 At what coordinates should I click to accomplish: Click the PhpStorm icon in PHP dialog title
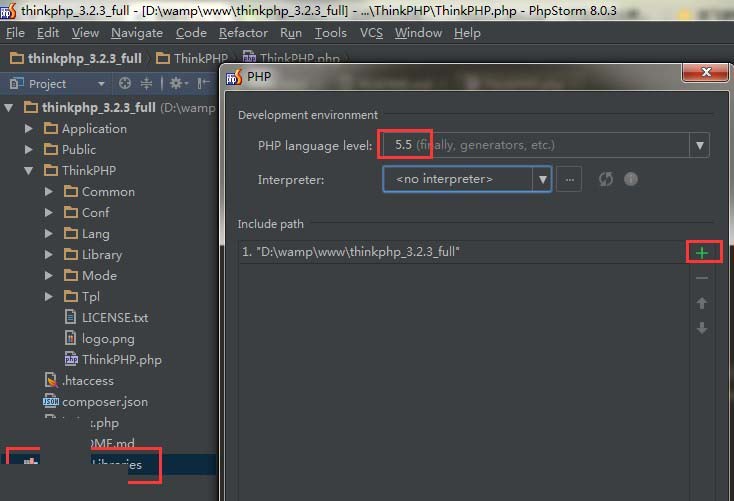[x=234, y=77]
